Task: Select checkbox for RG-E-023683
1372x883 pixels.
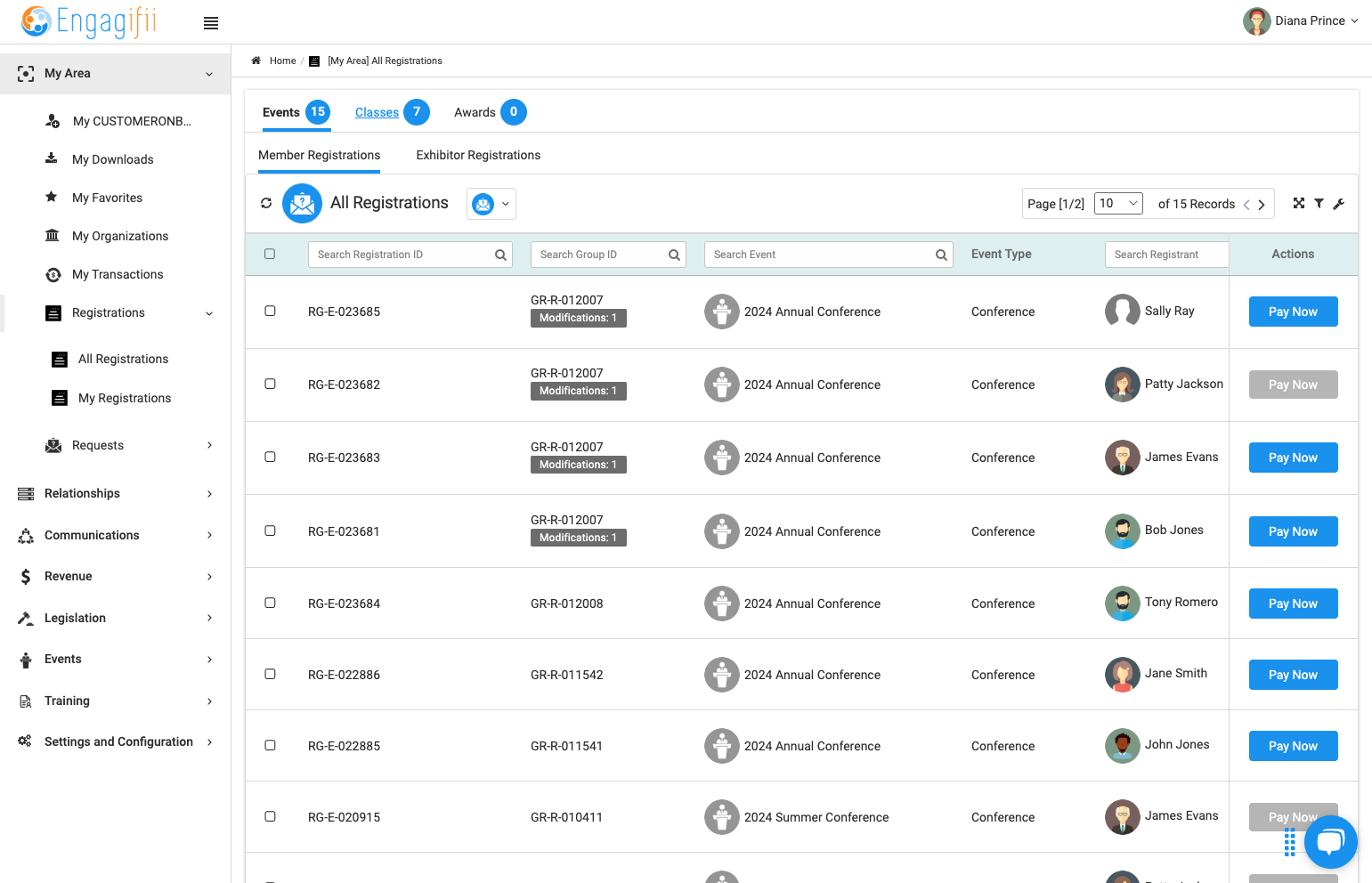Action: 270,457
